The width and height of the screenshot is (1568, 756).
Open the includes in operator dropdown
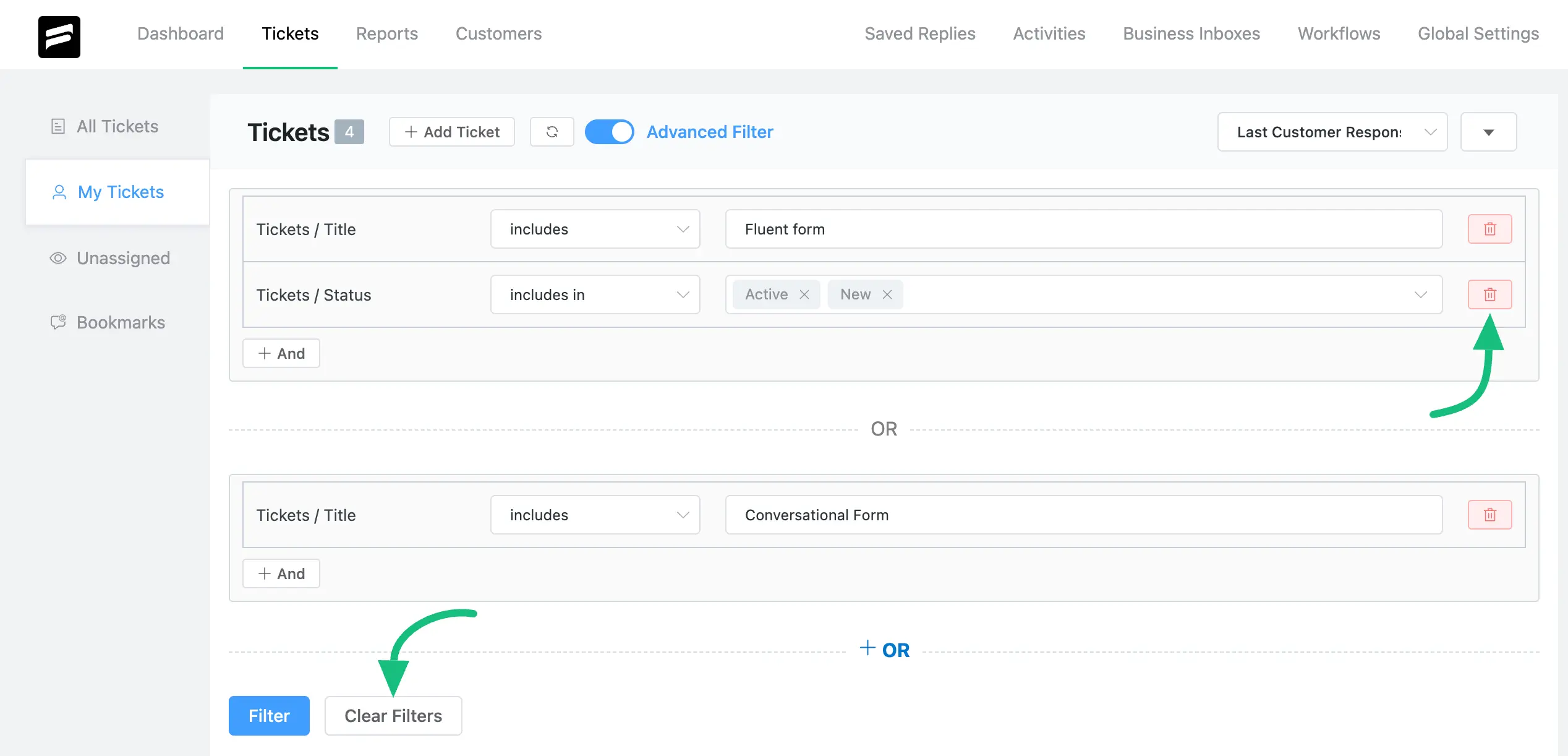click(x=595, y=294)
